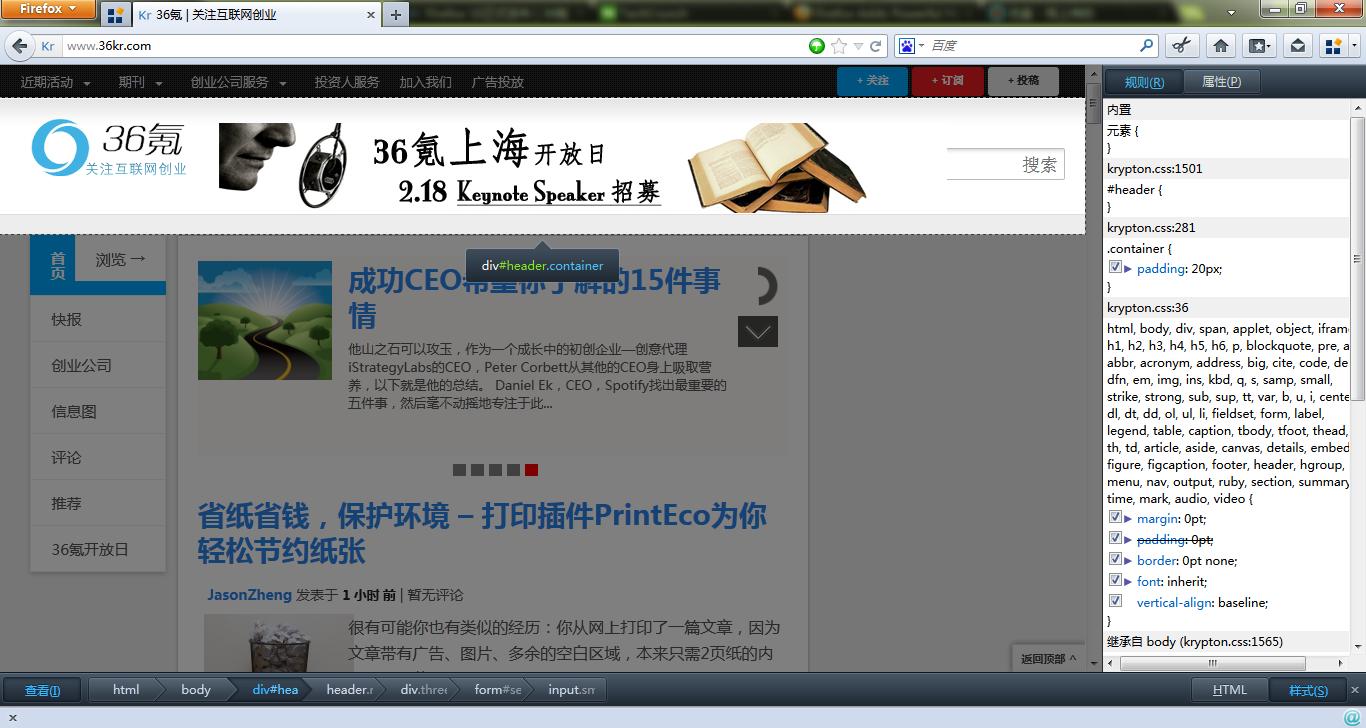Click the + 投稿 submit button

click(x=1023, y=81)
